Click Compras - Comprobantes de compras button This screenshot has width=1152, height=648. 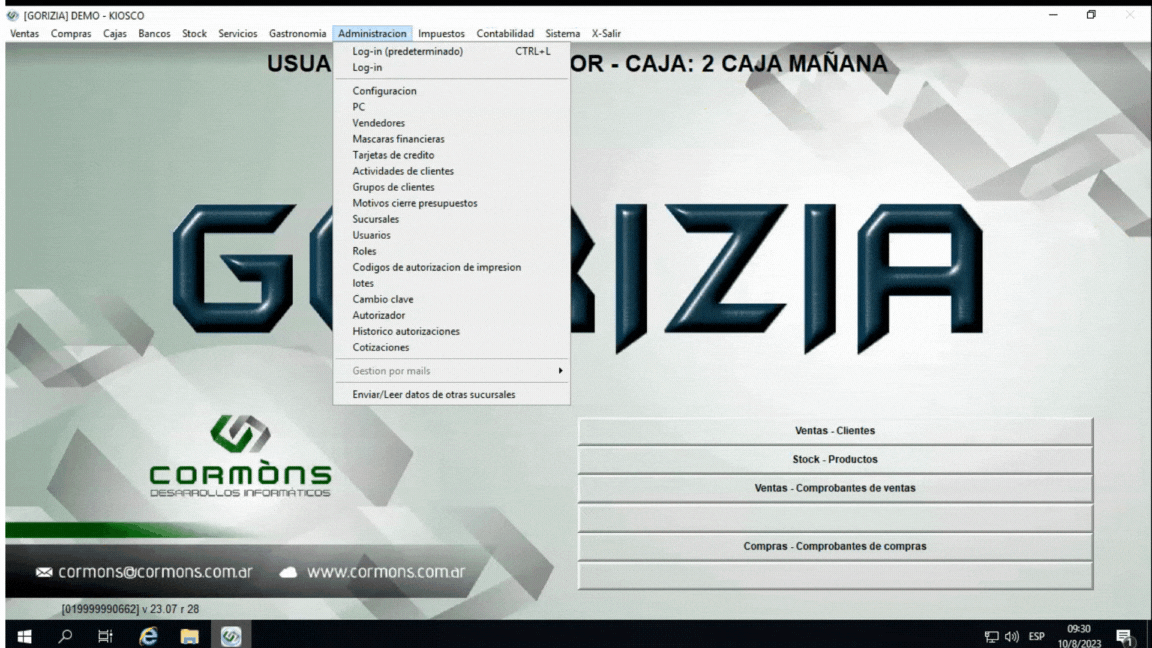[x=835, y=547]
